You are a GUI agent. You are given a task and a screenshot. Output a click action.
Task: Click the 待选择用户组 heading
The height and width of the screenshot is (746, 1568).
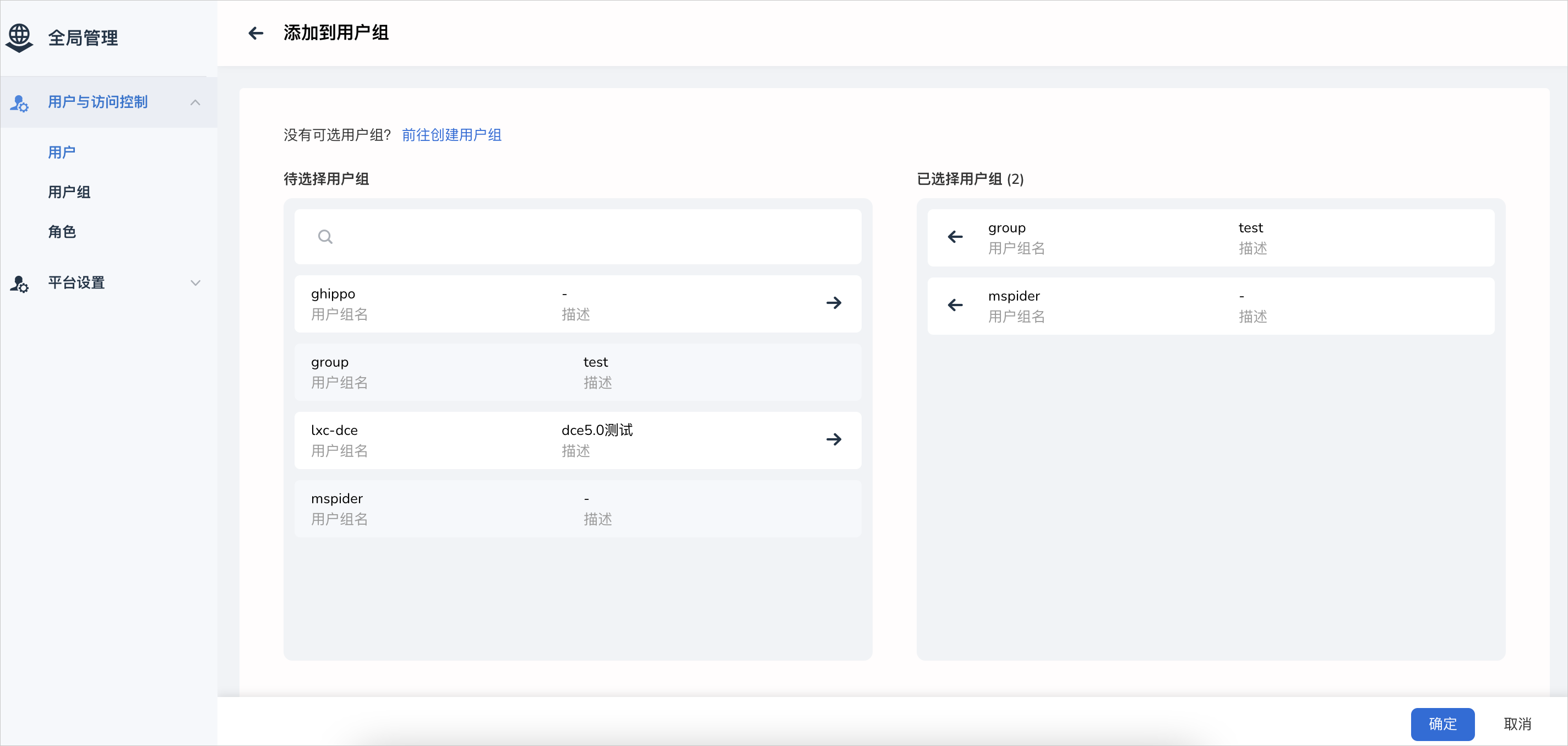pyautogui.click(x=326, y=179)
